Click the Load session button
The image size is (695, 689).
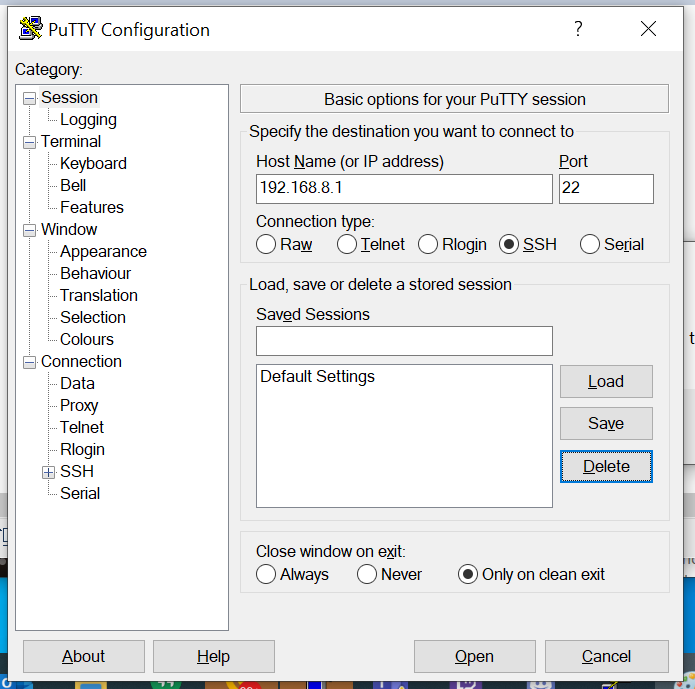(x=606, y=381)
